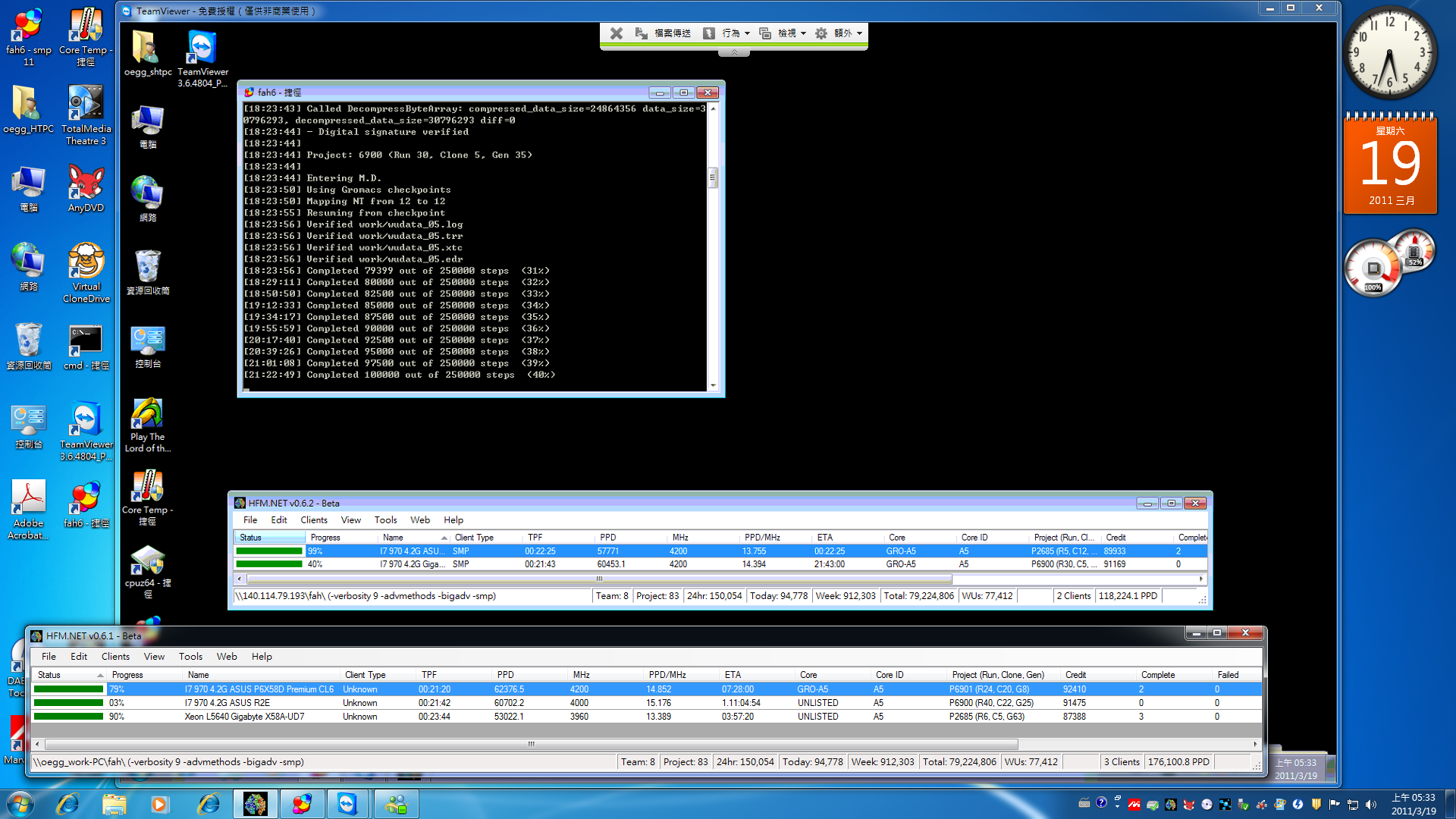Screen dimensions: 1456x819
Task: Open the fah6 - smp 11 desktop shortcut
Action: (29, 36)
